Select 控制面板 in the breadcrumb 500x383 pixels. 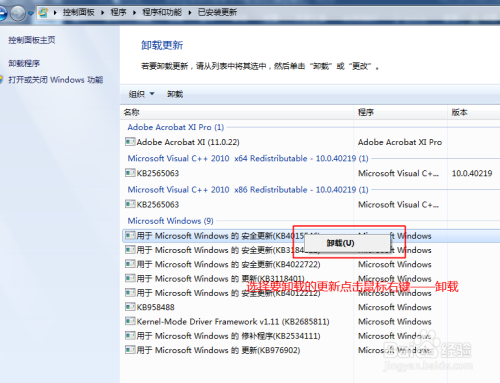[x=79, y=13]
